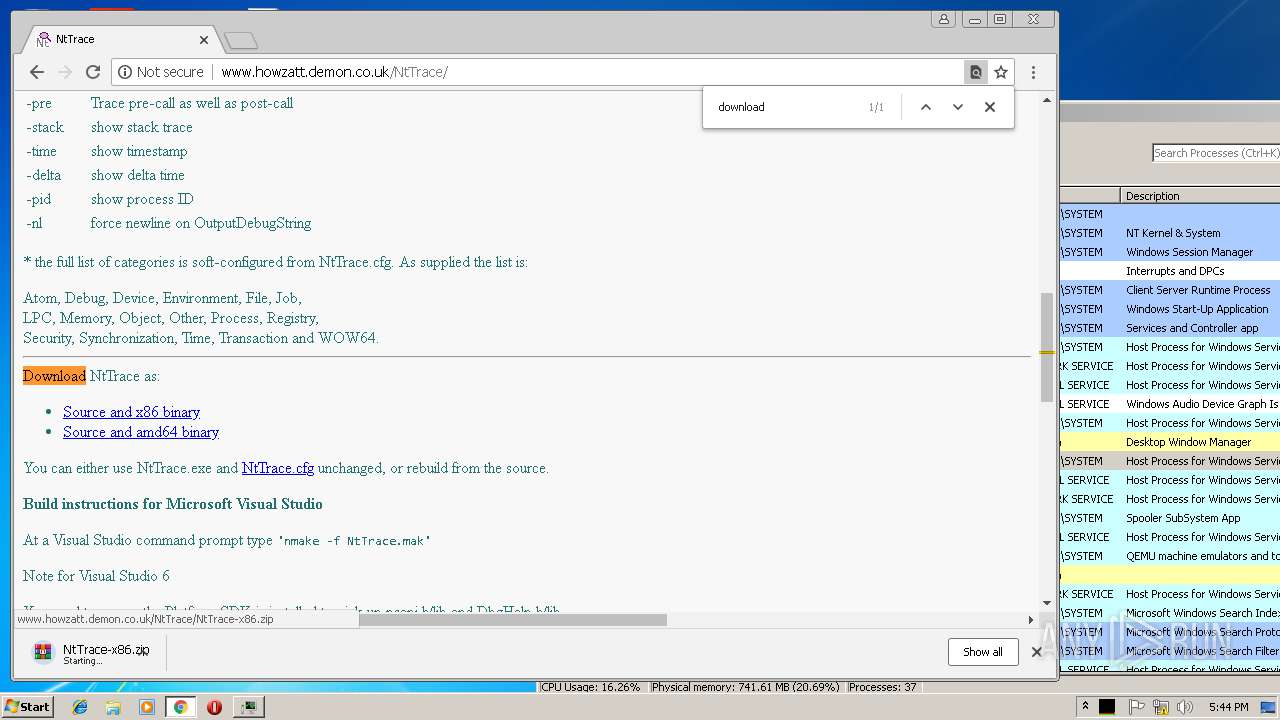Select the Desktop Window Manager row
This screenshot has width=1280, height=720.
1170,442
